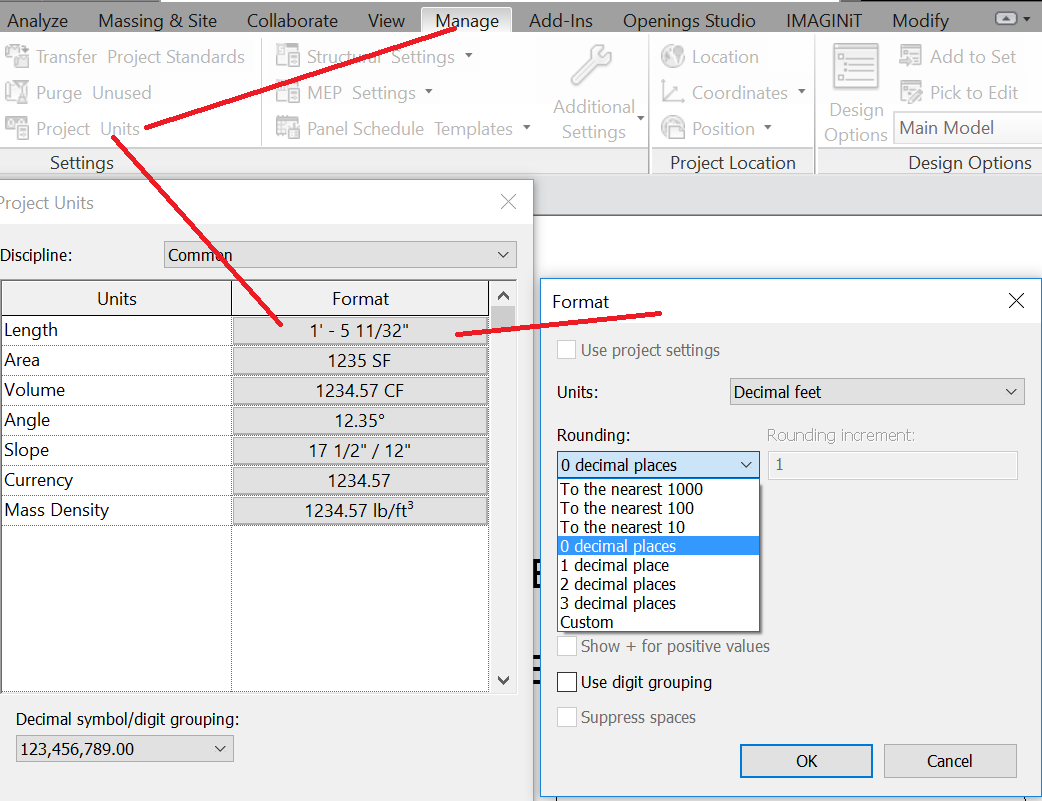Click Cancel in the Format dialog
Screen dimensions: 1042x801
coord(949,760)
